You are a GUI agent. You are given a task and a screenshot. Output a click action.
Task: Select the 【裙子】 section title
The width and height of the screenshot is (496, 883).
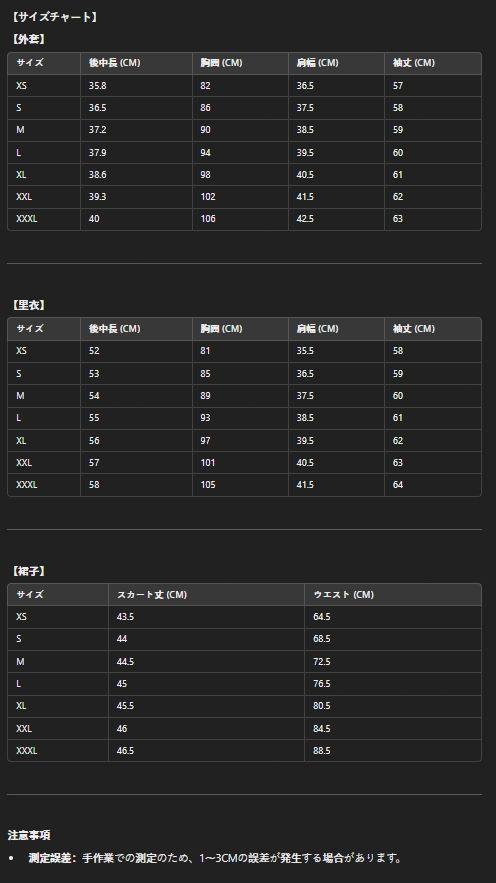click(29, 571)
